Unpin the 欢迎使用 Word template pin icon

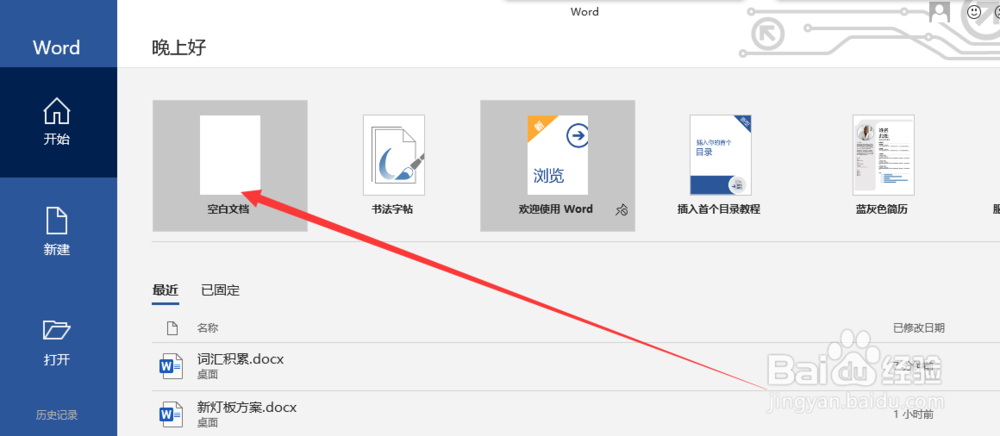pos(621,210)
